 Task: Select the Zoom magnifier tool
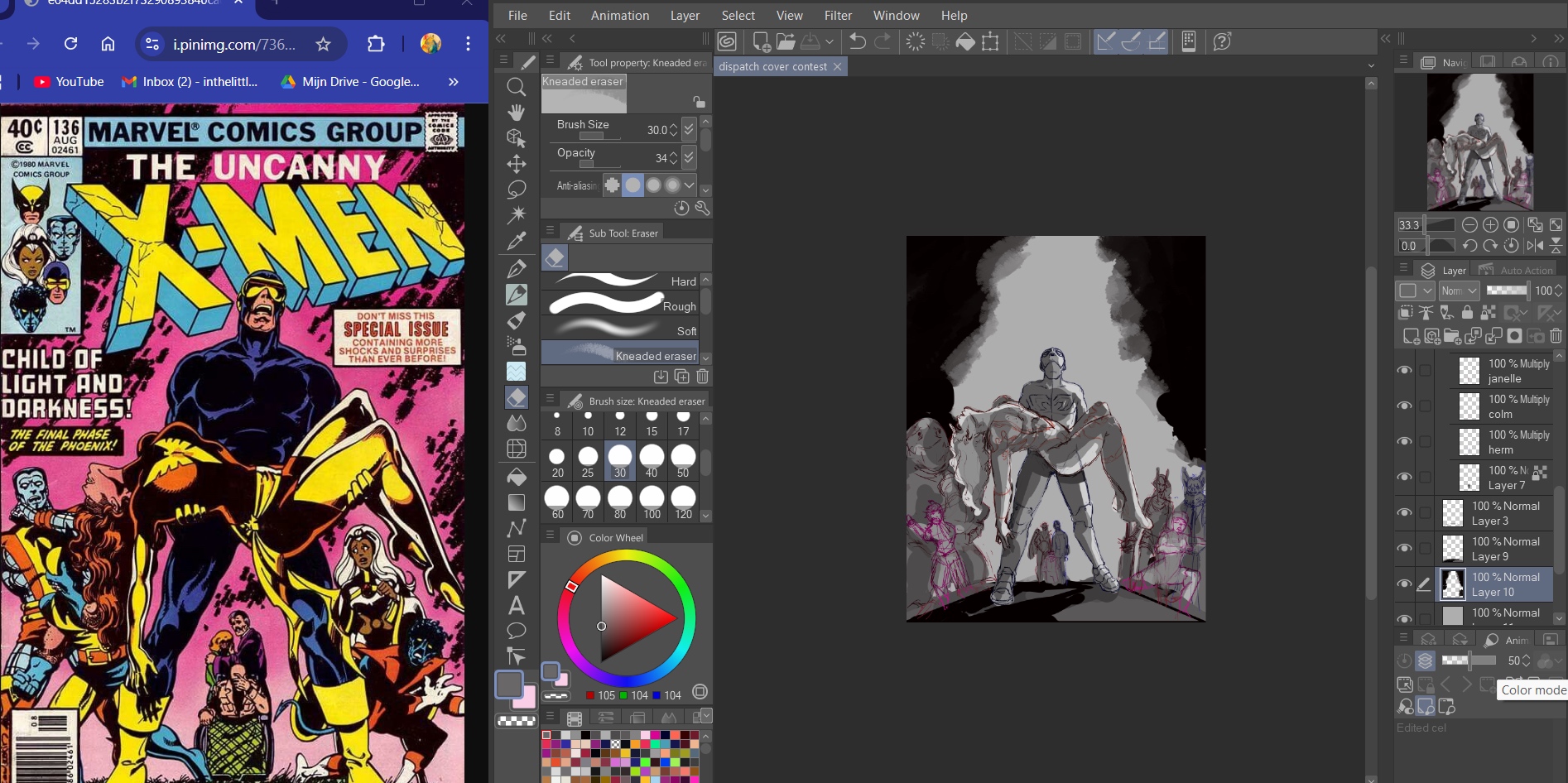click(x=516, y=87)
